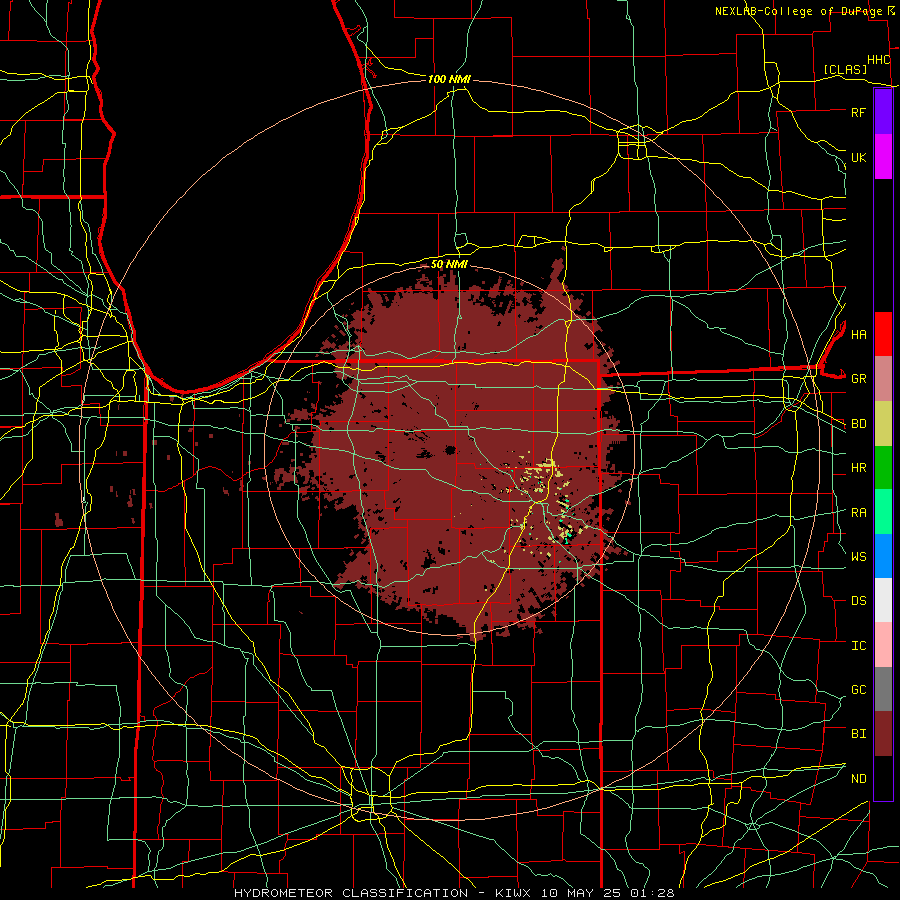Click the UK magenta legend color block

pyautogui.click(x=883, y=157)
